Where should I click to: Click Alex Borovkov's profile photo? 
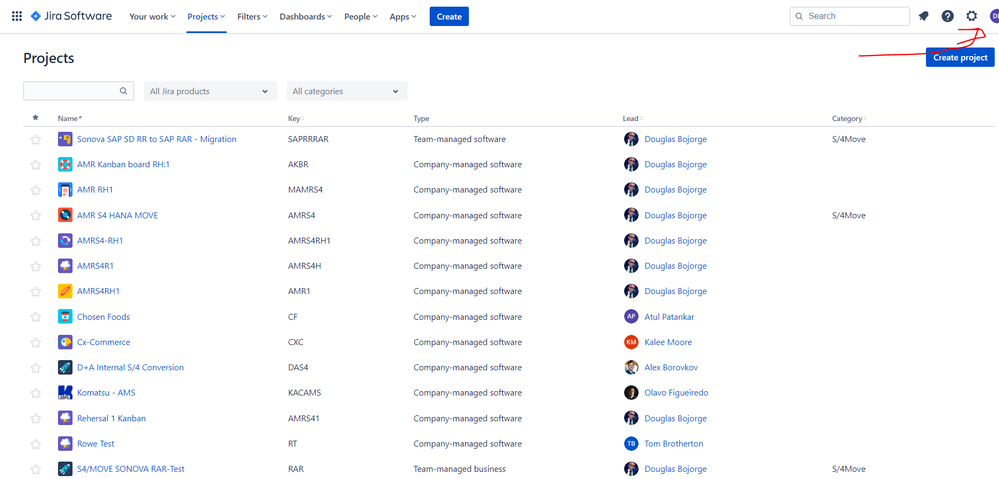pyautogui.click(x=631, y=368)
